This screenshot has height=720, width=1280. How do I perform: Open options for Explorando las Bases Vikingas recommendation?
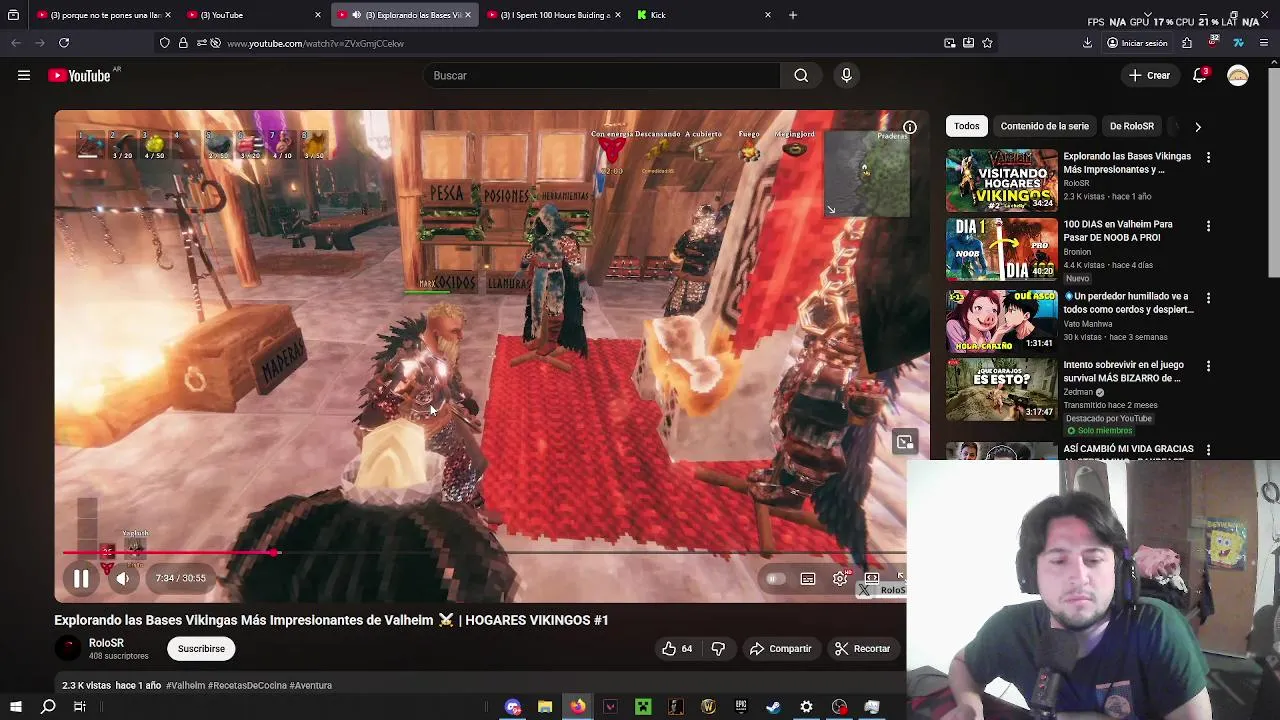click(1208, 157)
